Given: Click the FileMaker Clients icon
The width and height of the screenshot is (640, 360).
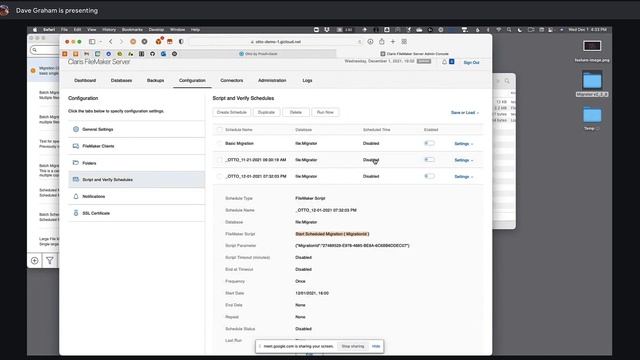Looking at the screenshot, I should (x=76, y=146).
